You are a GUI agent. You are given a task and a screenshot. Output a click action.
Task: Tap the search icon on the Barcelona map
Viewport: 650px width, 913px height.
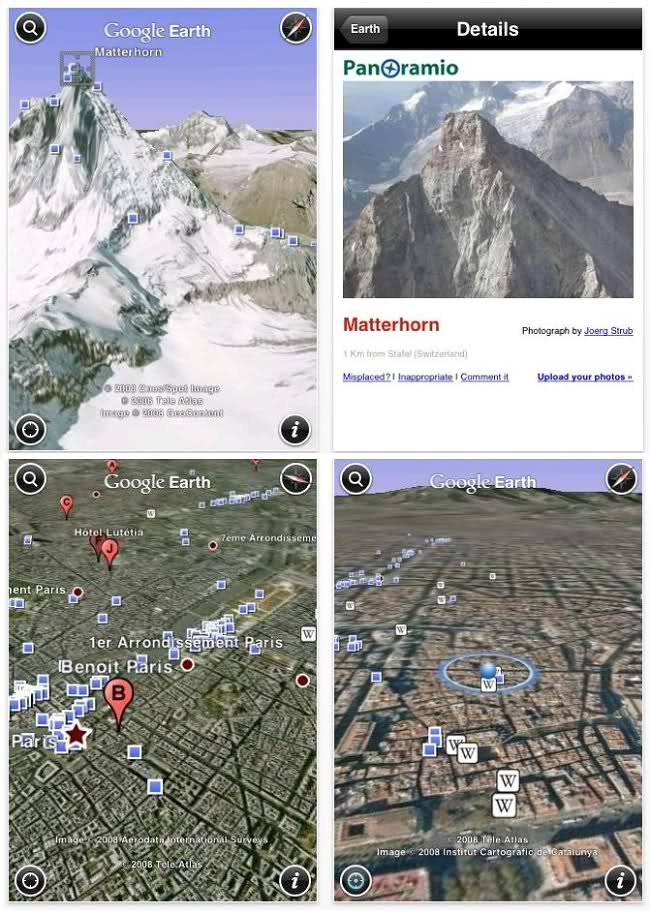[356, 479]
